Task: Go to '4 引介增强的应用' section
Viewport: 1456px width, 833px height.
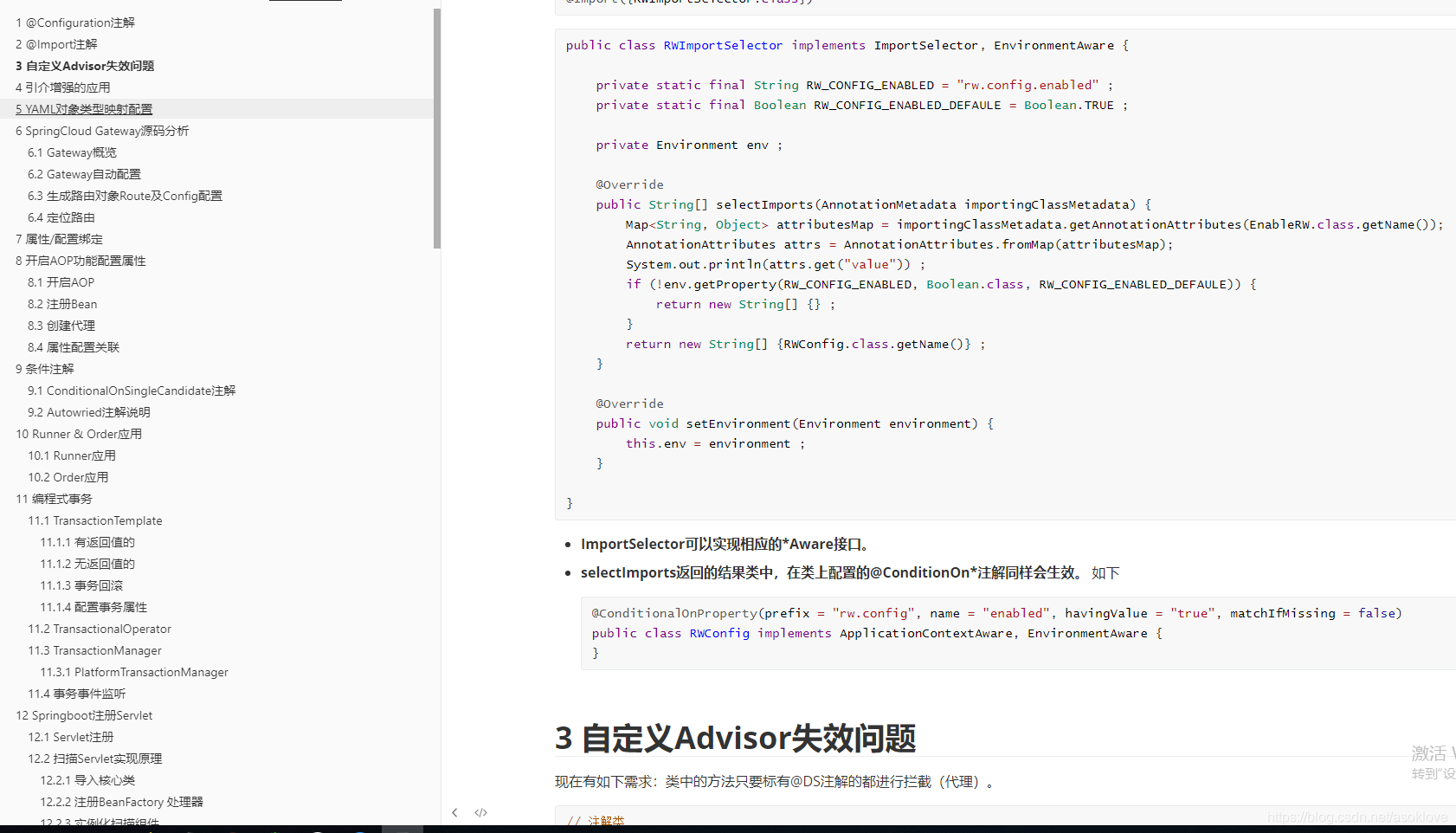Action: (63, 87)
